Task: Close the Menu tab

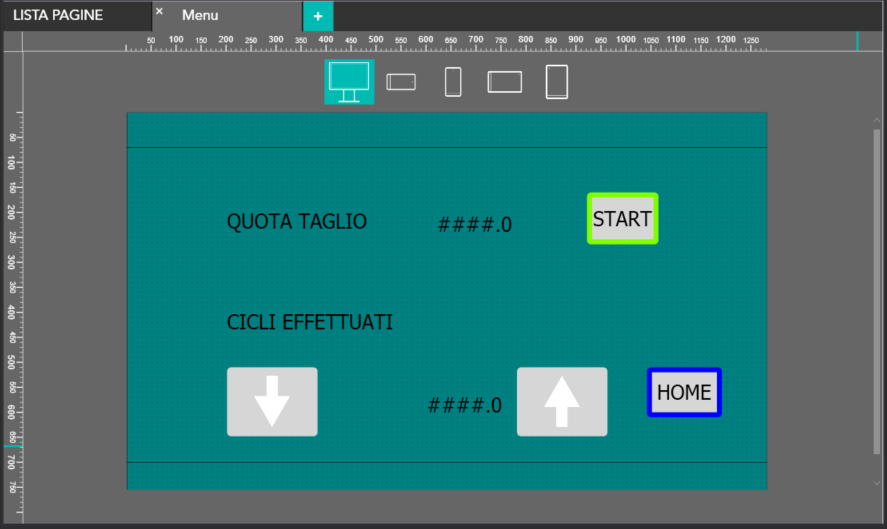Action: pos(159,12)
